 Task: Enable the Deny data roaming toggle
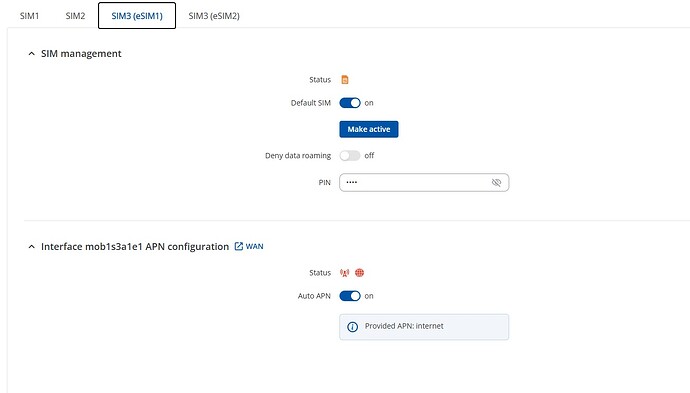tap(350, 155)
